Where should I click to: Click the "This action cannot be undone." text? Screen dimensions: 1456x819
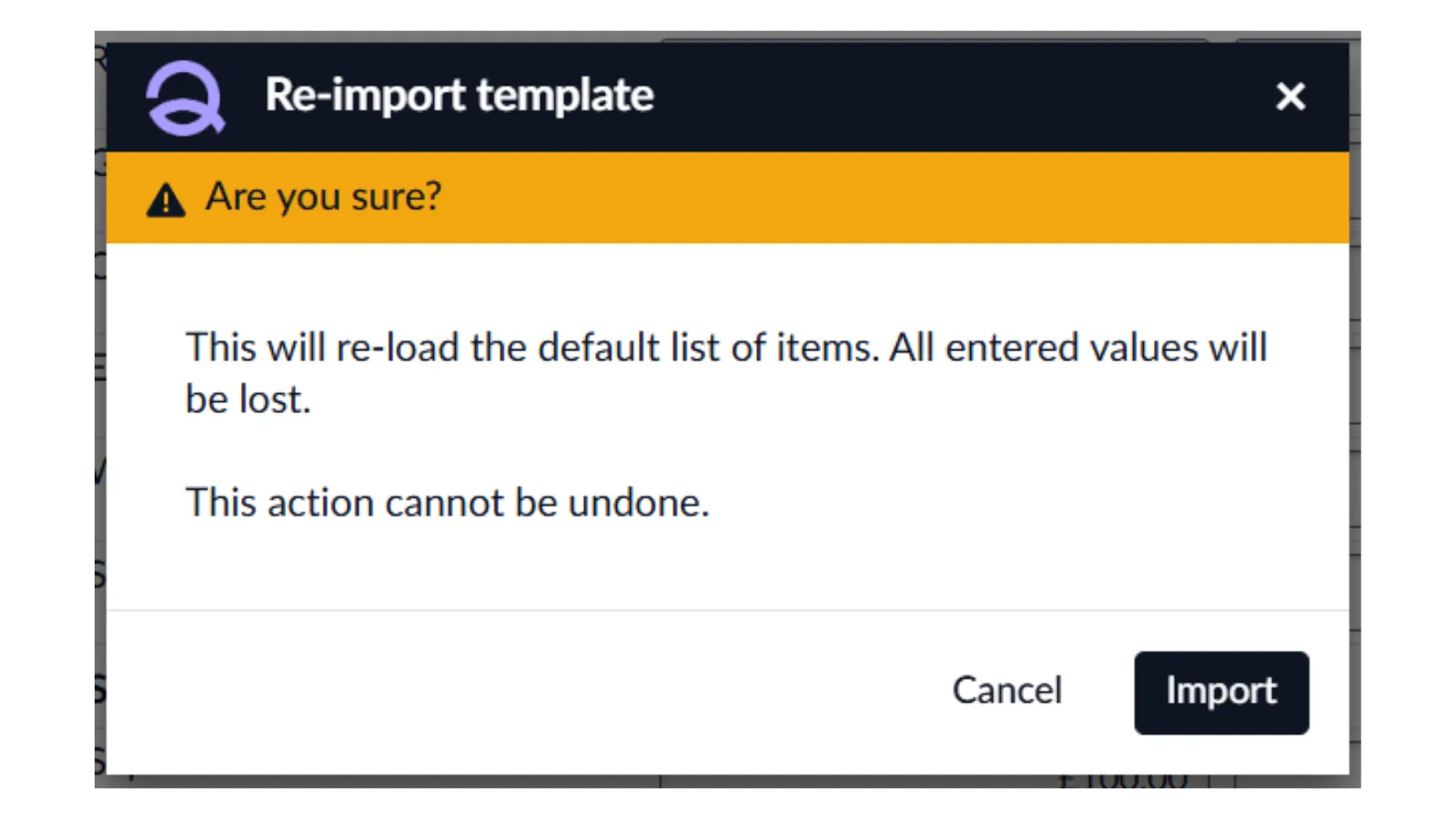tap(447, 502)
